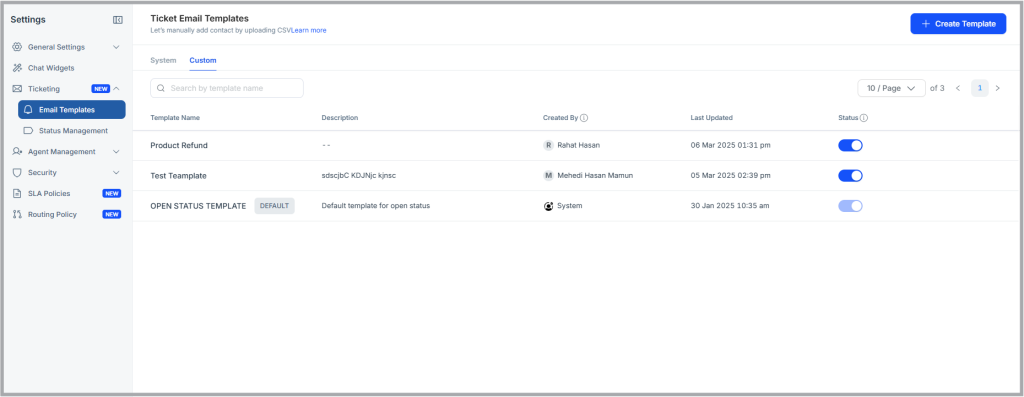
Task: Open the 10 / Page dropdown
Action: (891, 88)
